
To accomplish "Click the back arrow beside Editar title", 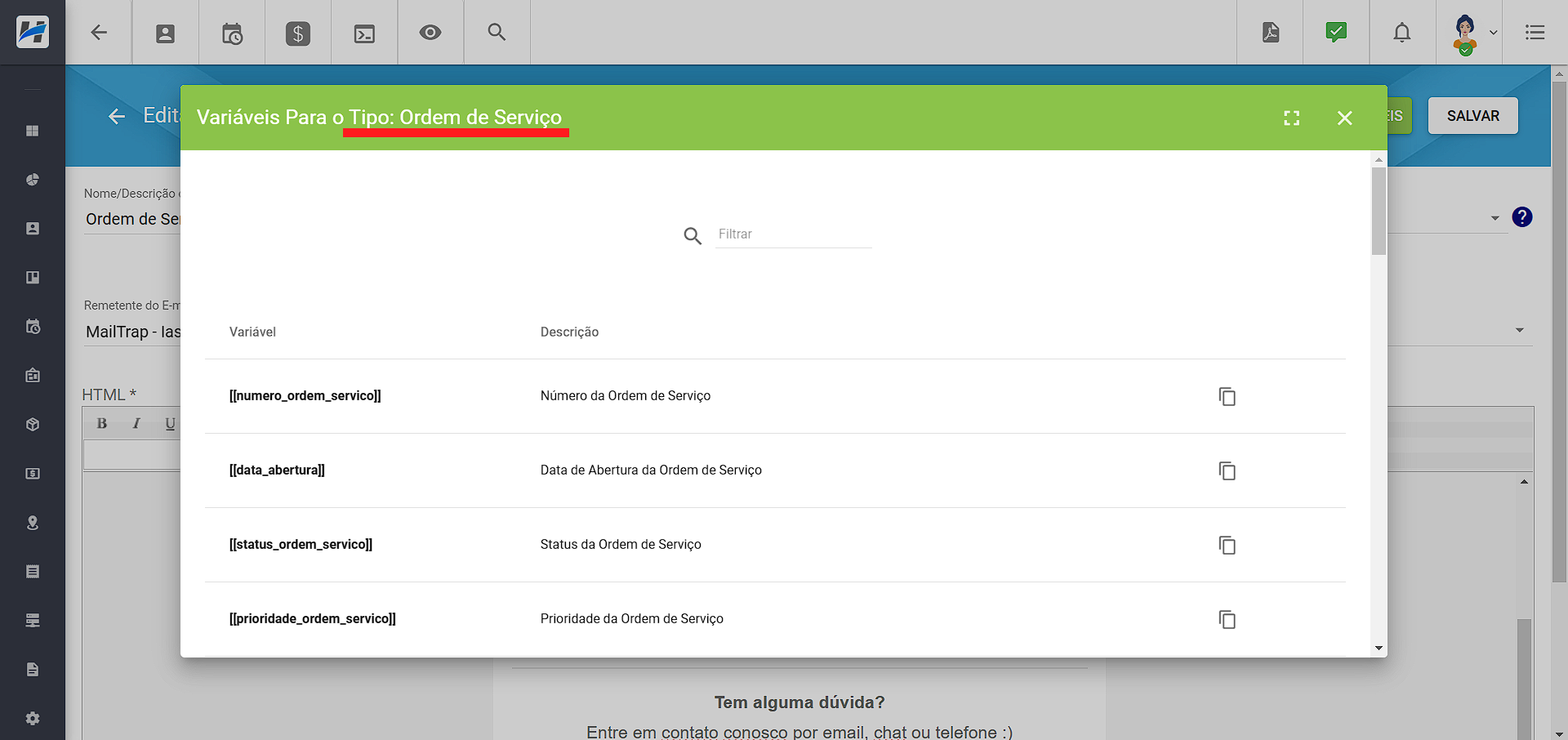I will point(117,116).
